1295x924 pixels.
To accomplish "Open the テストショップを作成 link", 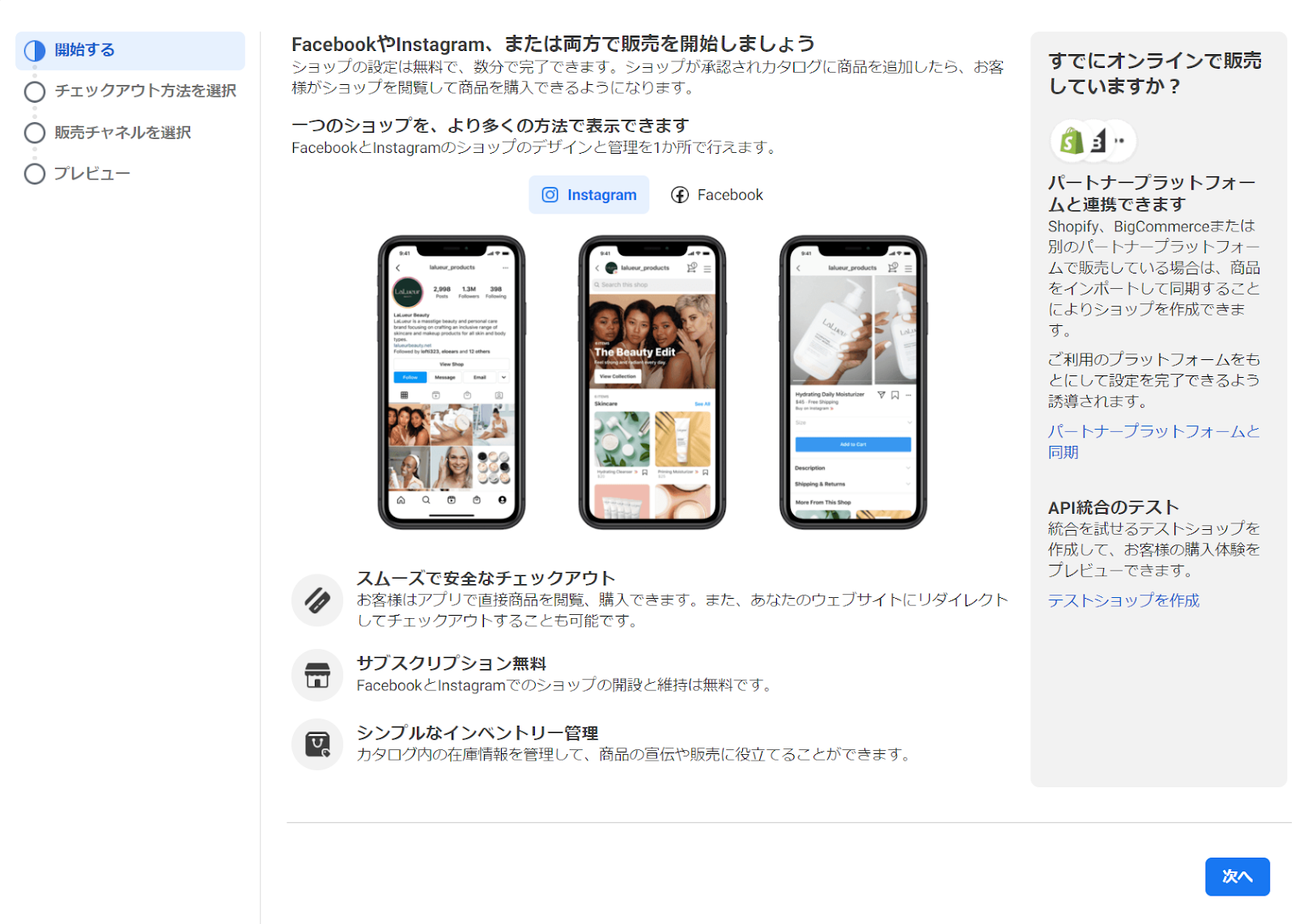I will tap(1123, 600).
